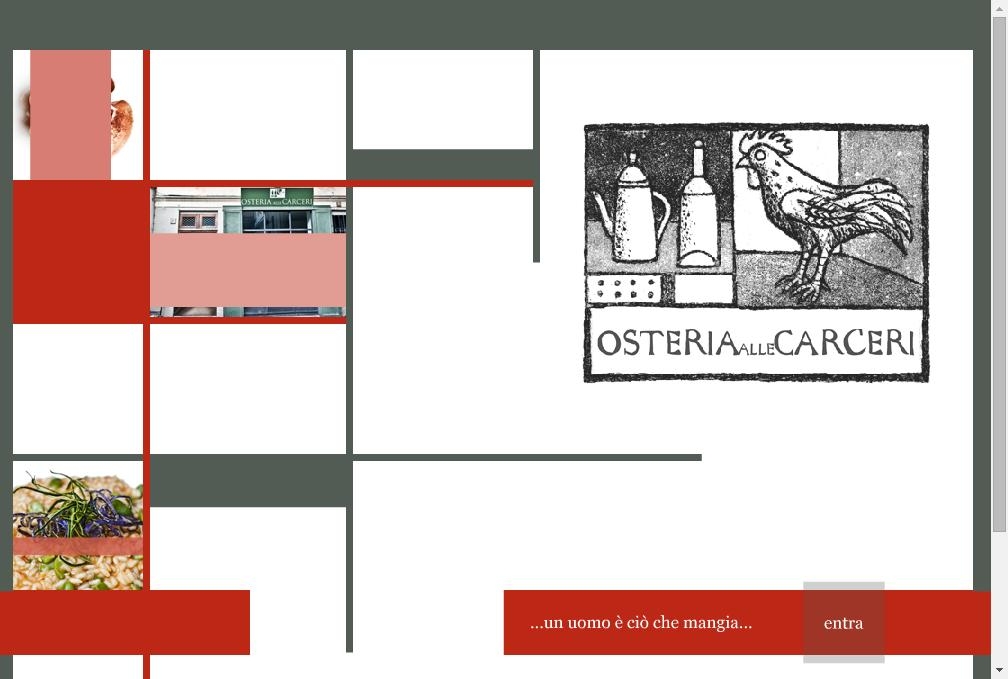Click the slogan "...un uomo è ciò che mangia..."
The height and width of the screenshot is (679, 1008).
pos(641,622)
